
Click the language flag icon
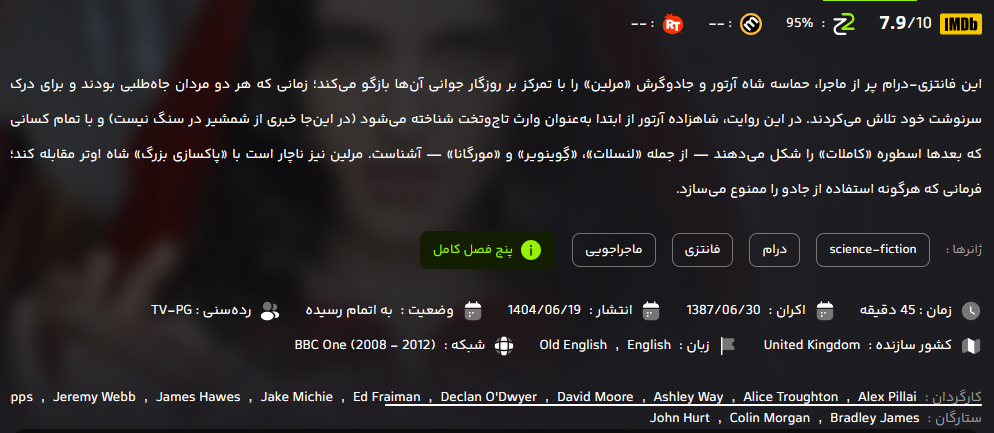coord(726,346)
